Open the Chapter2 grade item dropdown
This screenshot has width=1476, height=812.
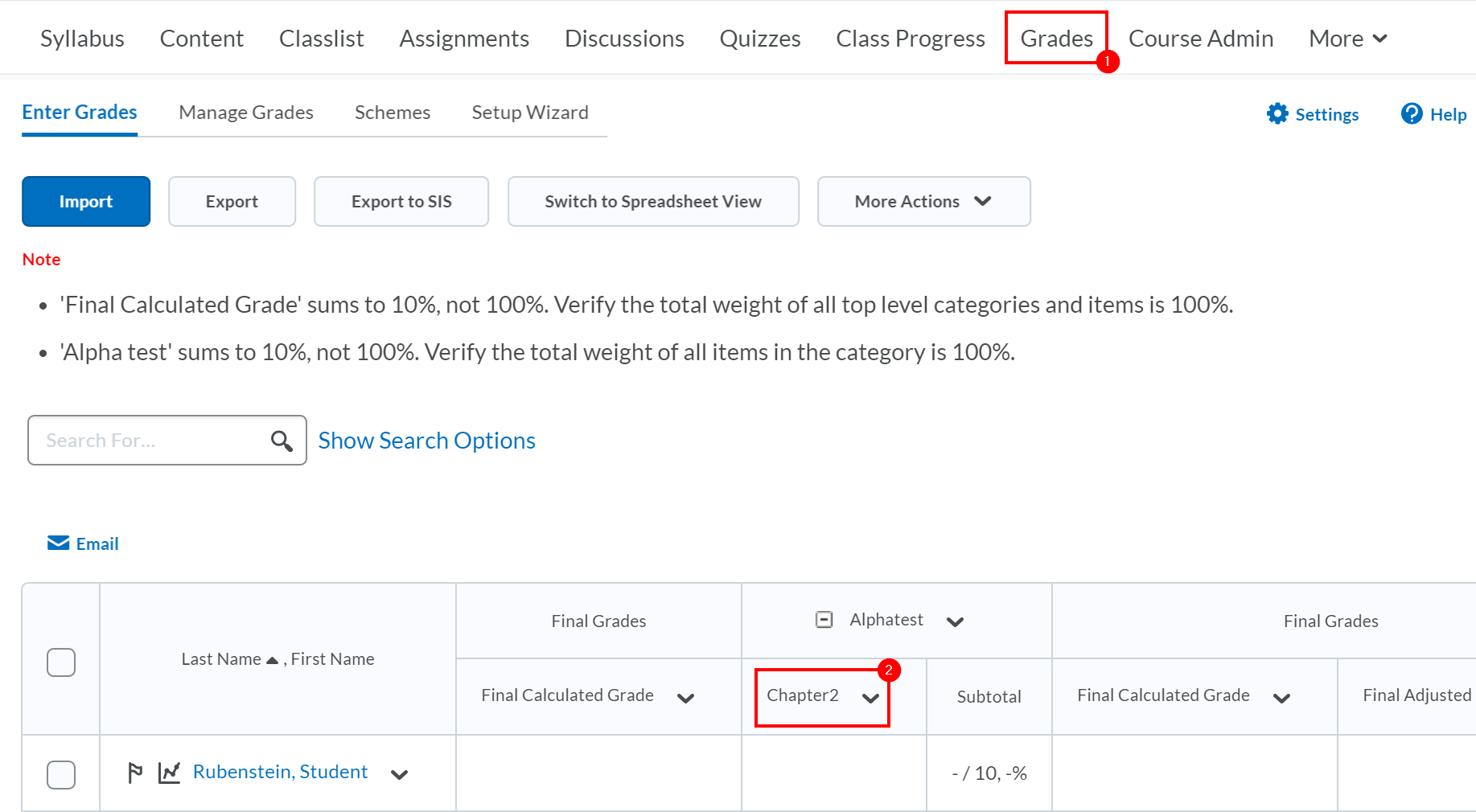871,698
